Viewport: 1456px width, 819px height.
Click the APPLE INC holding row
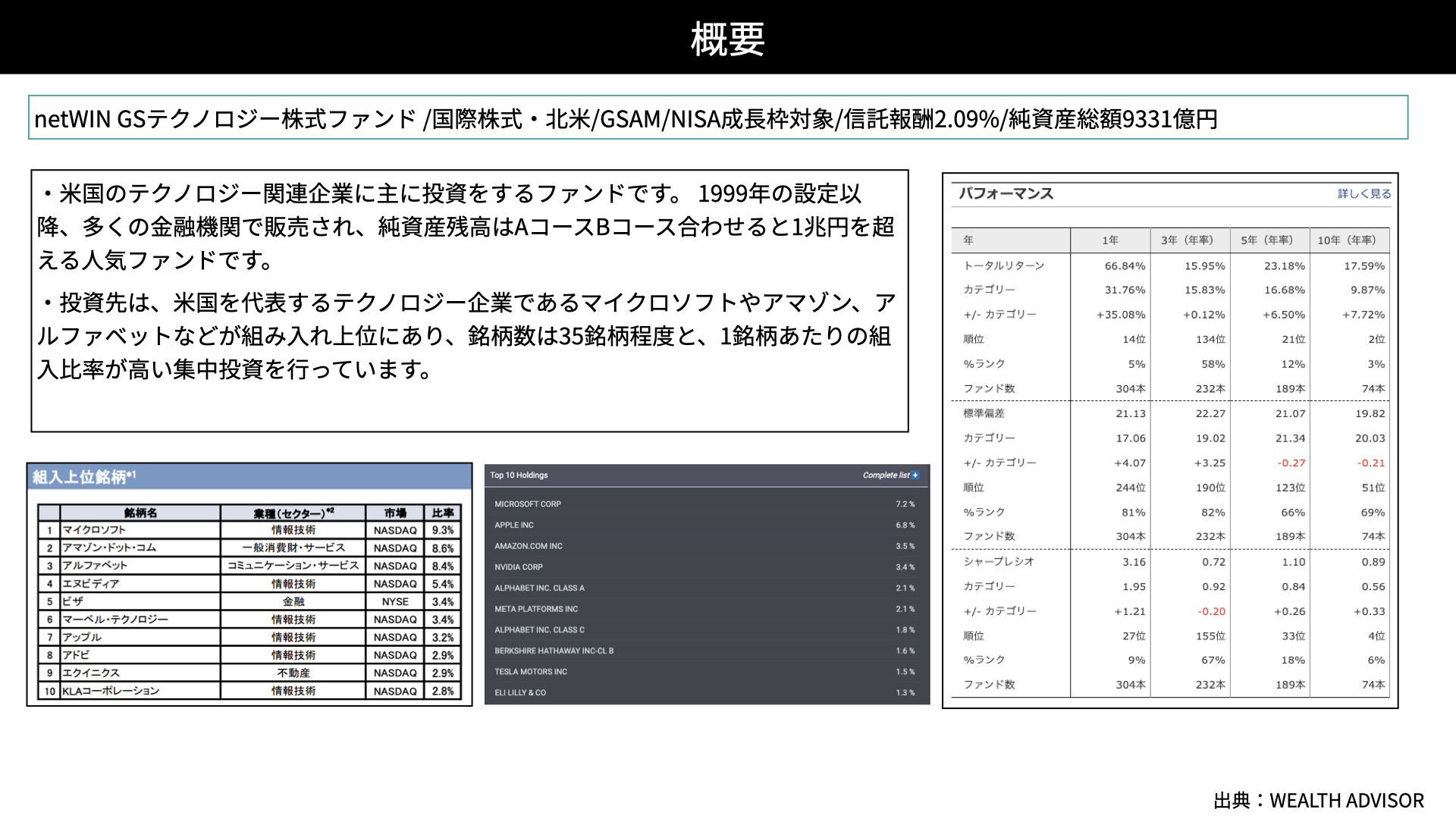click(706, 525)
